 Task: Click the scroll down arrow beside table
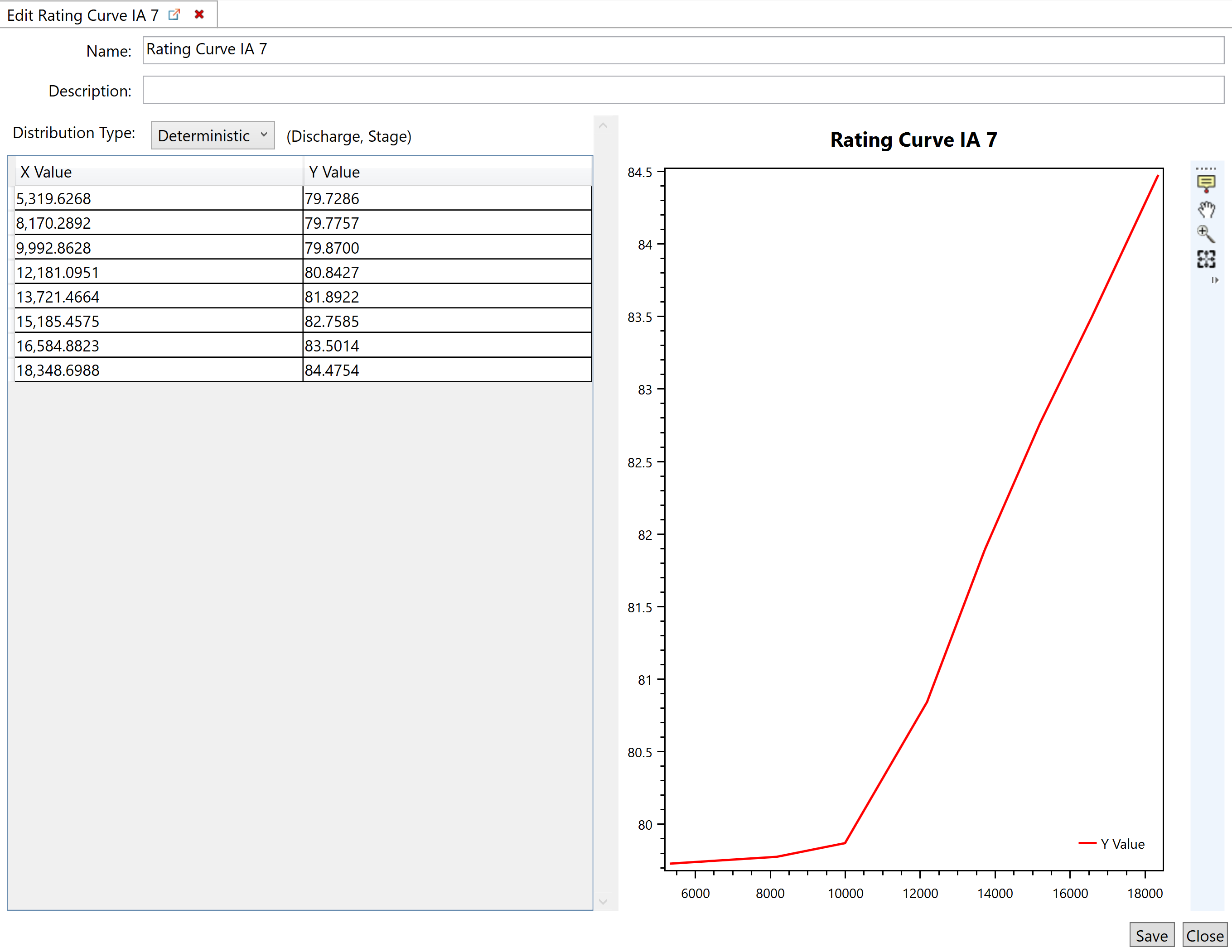(x=603, y=902)
